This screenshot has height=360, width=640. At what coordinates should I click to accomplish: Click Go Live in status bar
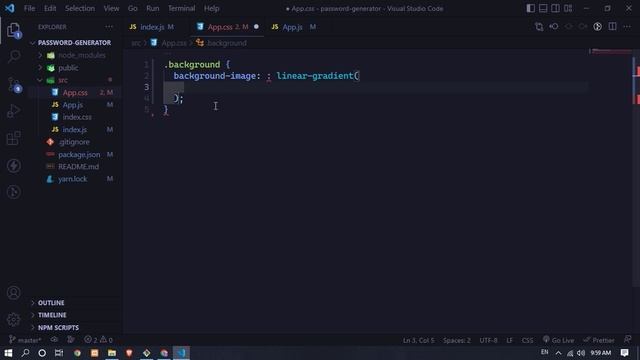558,340
